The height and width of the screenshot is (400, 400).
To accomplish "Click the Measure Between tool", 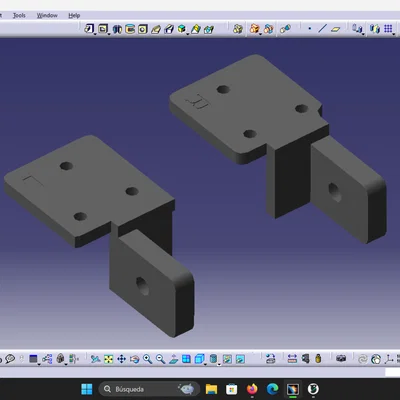I will point(292,359).
